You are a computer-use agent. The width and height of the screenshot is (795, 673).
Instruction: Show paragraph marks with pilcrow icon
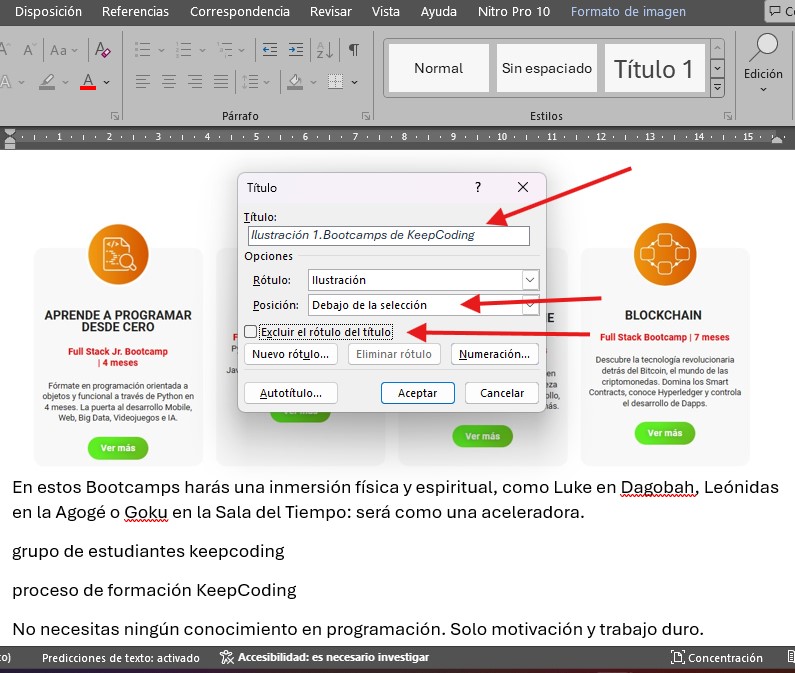(x=354, y=50)
